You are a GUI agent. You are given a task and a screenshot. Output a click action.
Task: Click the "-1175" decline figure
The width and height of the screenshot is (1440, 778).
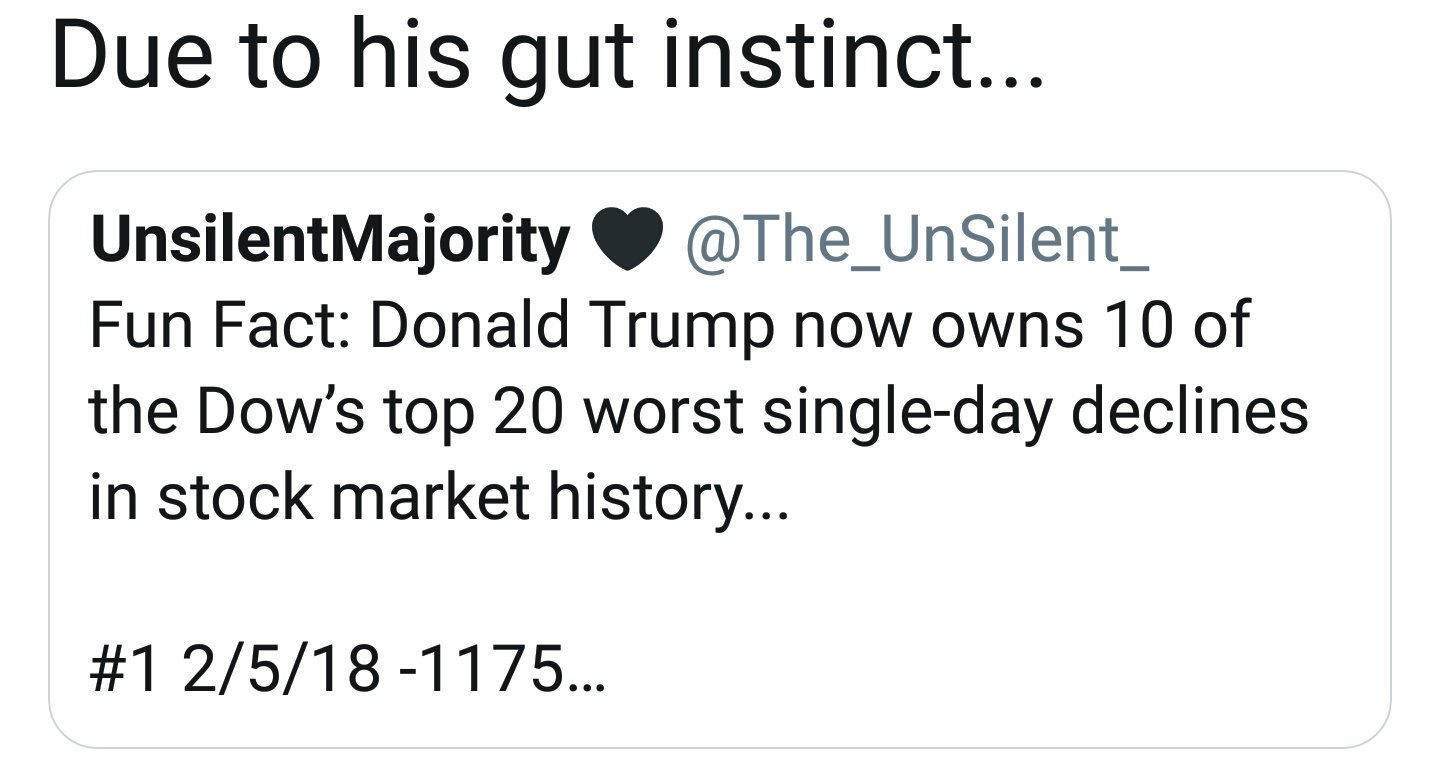[x=482, y=670]
